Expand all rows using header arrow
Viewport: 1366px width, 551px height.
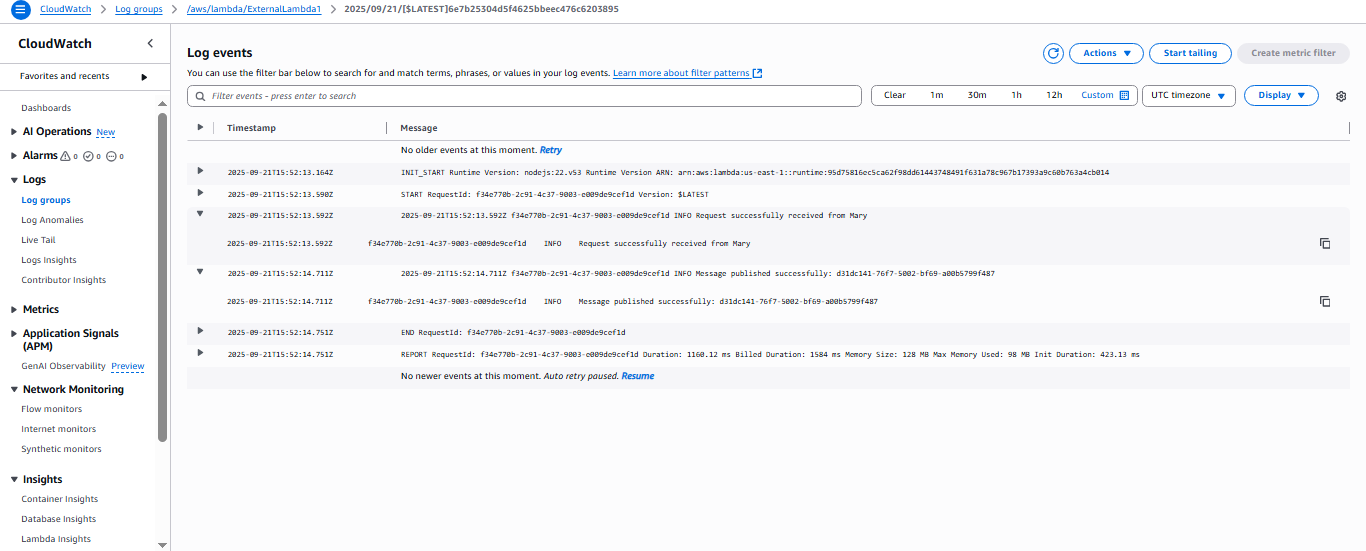point(200,127)
